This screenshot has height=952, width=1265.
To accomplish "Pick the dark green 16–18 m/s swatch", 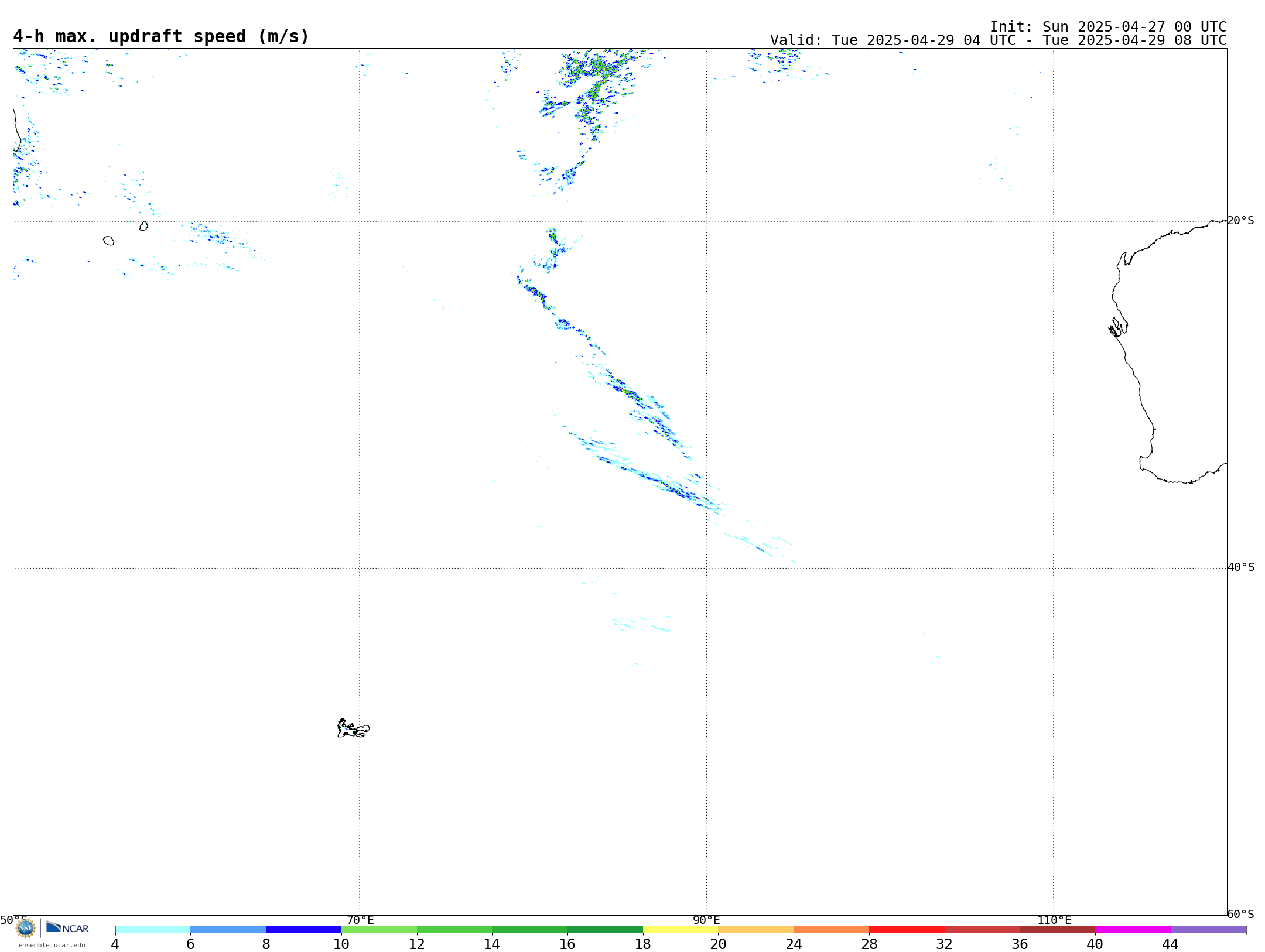I will [x=605, y=930].
